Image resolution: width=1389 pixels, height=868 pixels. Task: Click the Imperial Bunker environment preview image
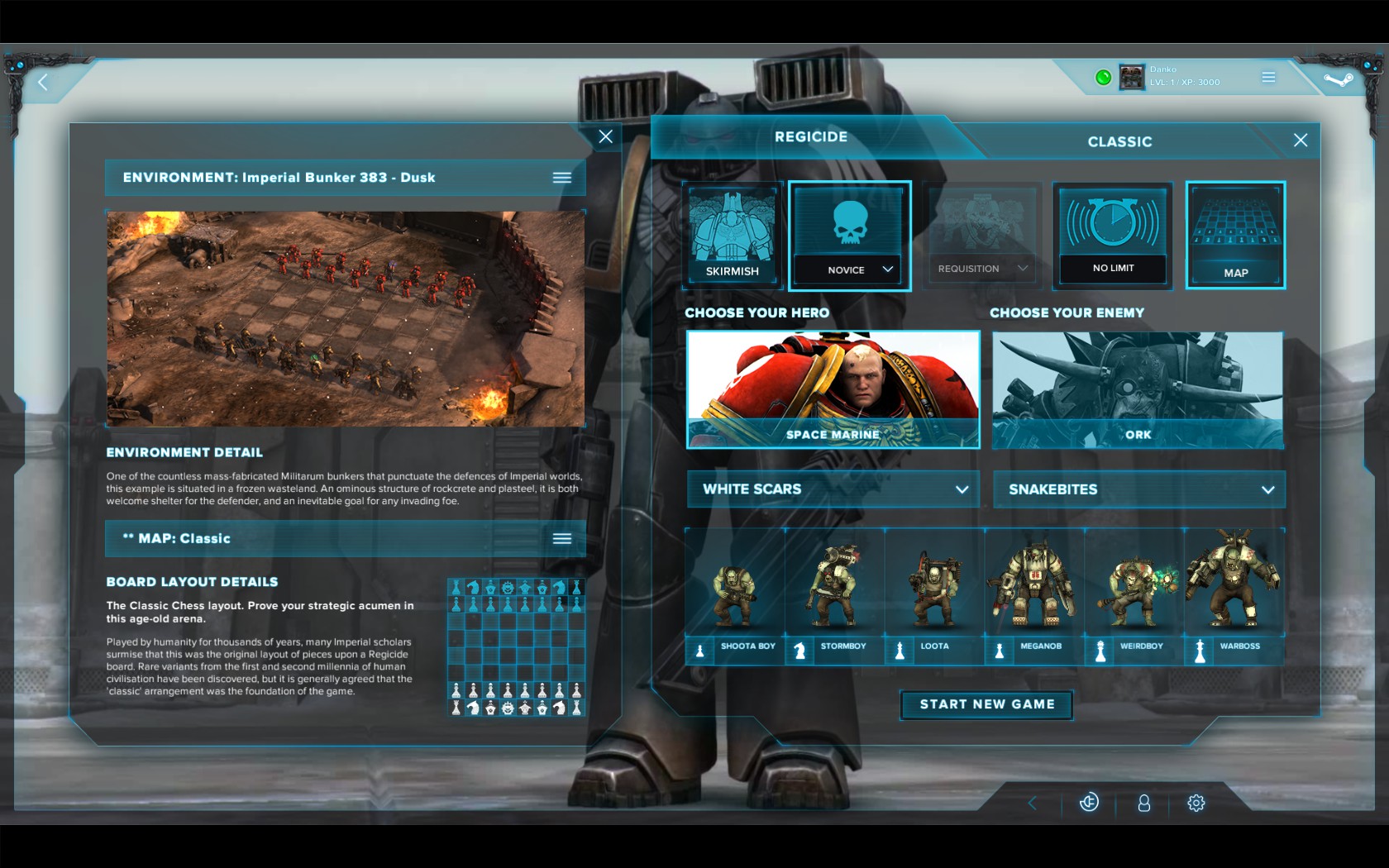(346, 319)
